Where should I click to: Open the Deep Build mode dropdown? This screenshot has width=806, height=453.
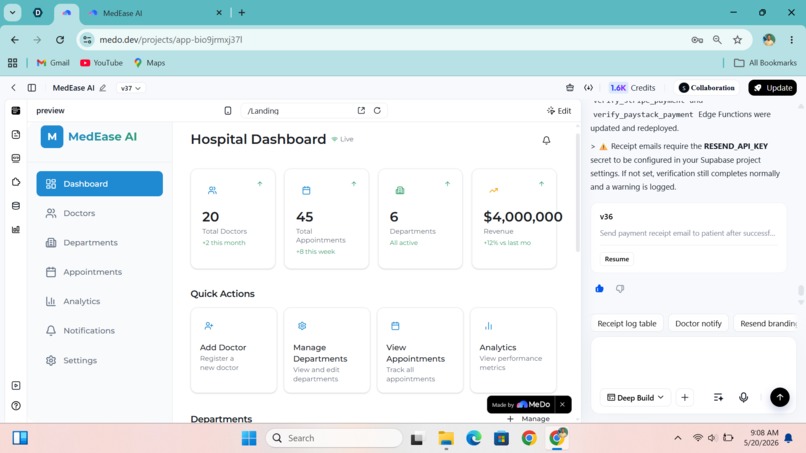tap(635, 397)
